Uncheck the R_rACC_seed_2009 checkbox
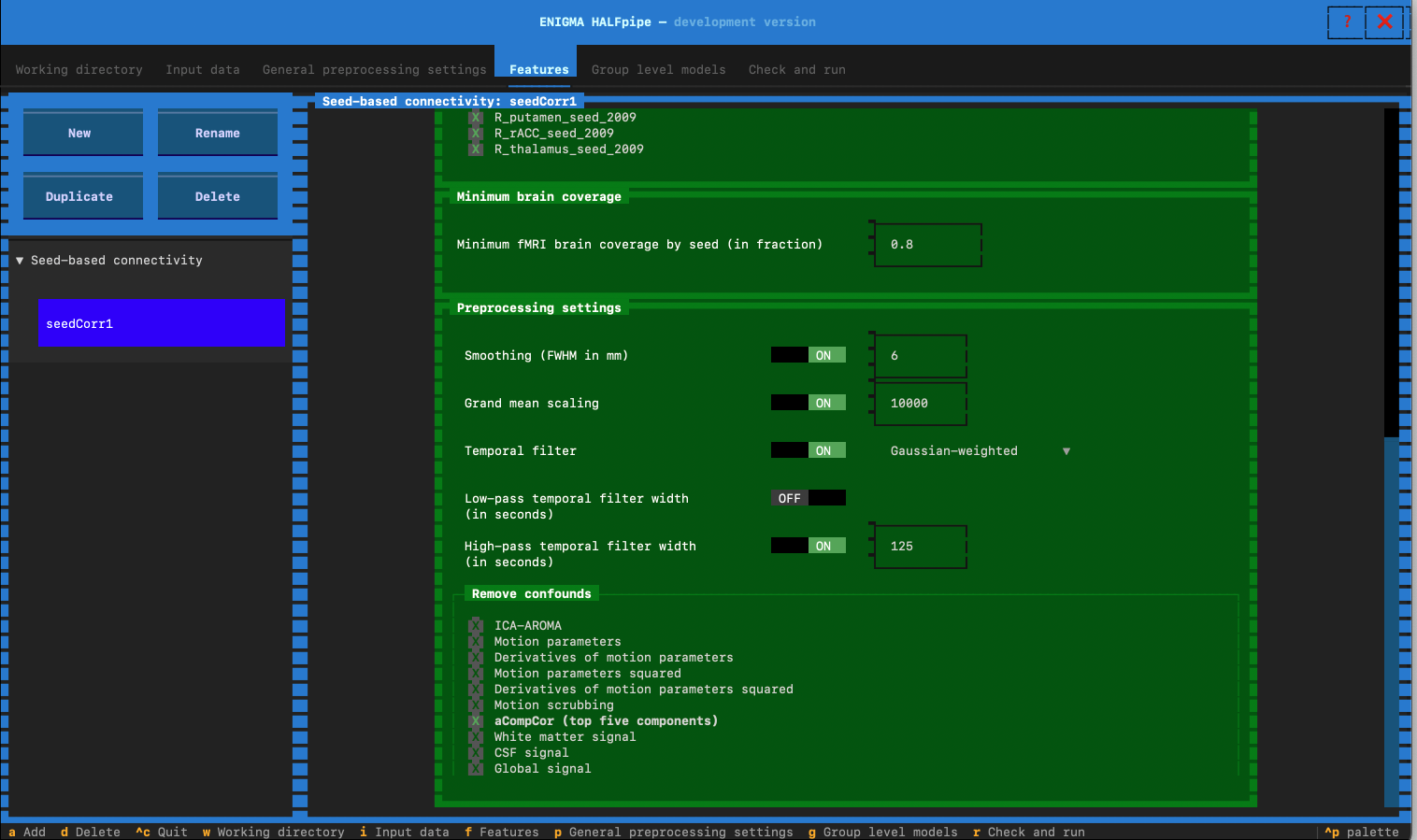Screen dimensions: 1417x840 pyautogui.click(x=476, y=134)
